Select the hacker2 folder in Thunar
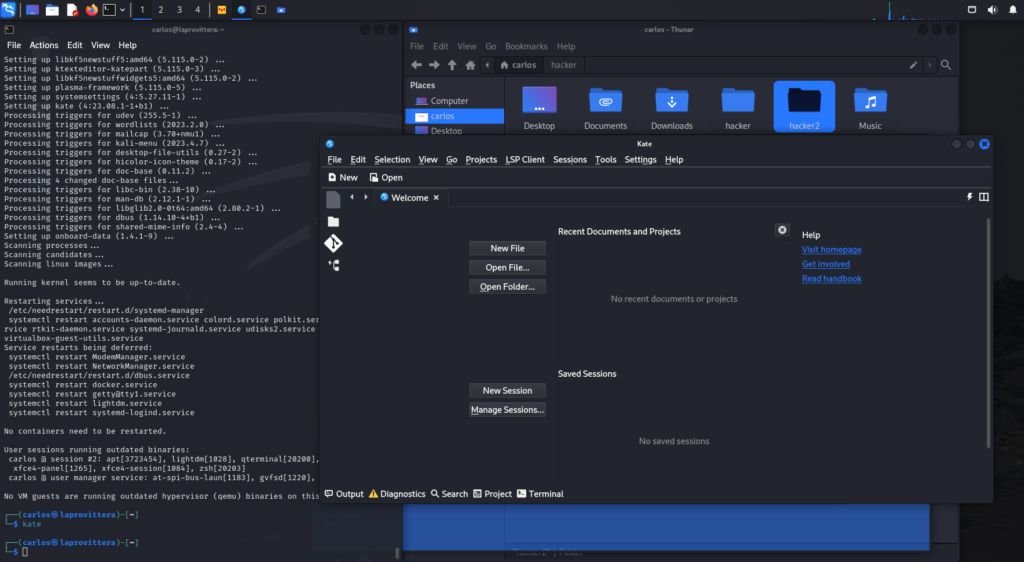 [804, 107]
